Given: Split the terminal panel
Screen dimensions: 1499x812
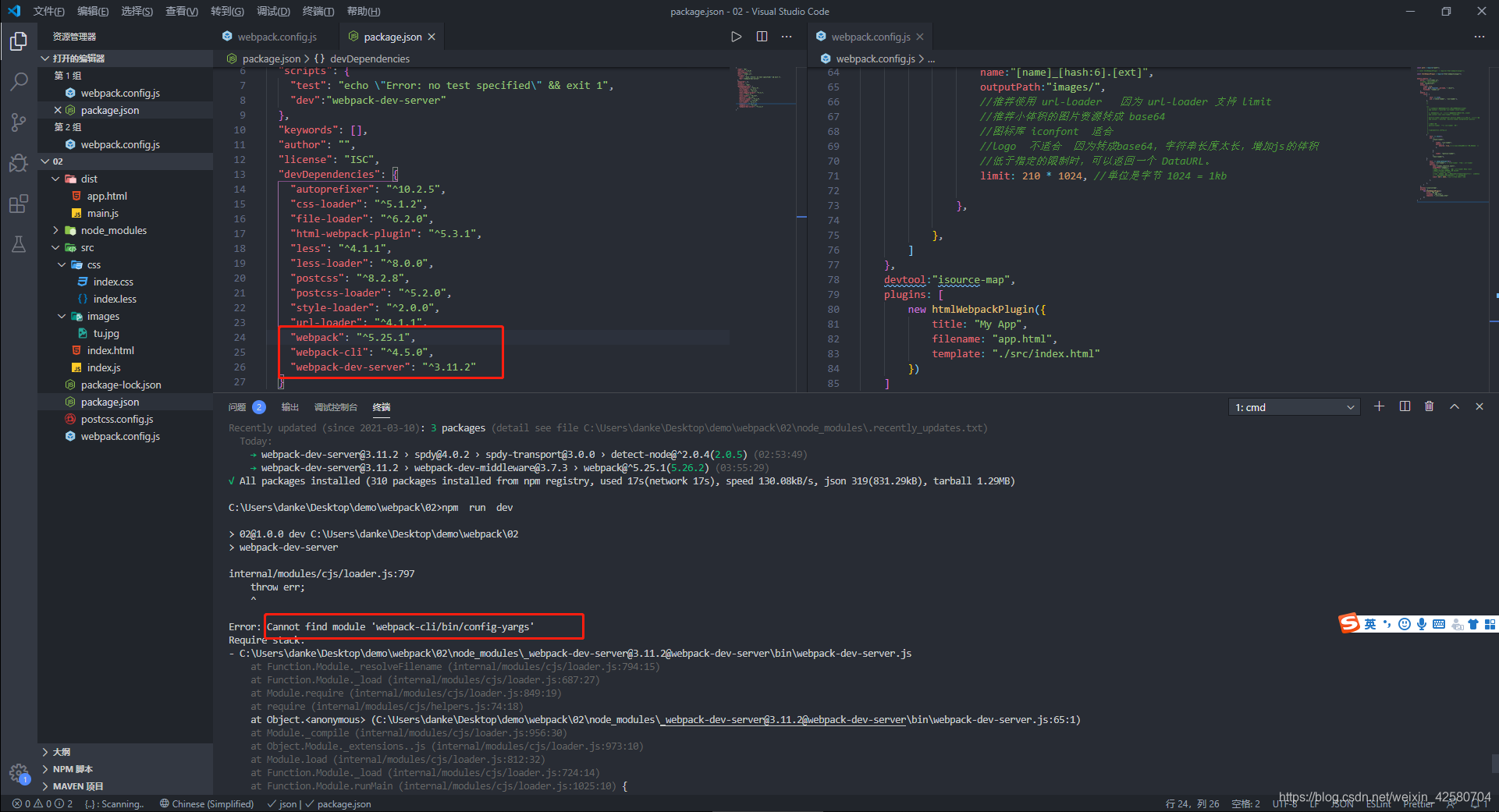Looking at the screenshot, I should pos(1405,406).
